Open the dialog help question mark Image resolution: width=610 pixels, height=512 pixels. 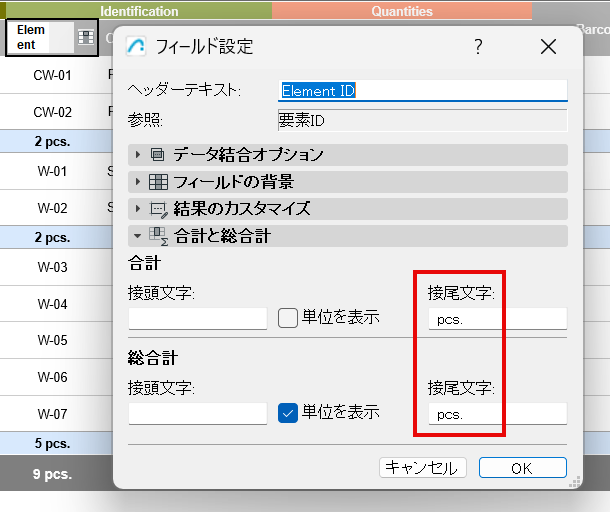(x=478, y=47)
